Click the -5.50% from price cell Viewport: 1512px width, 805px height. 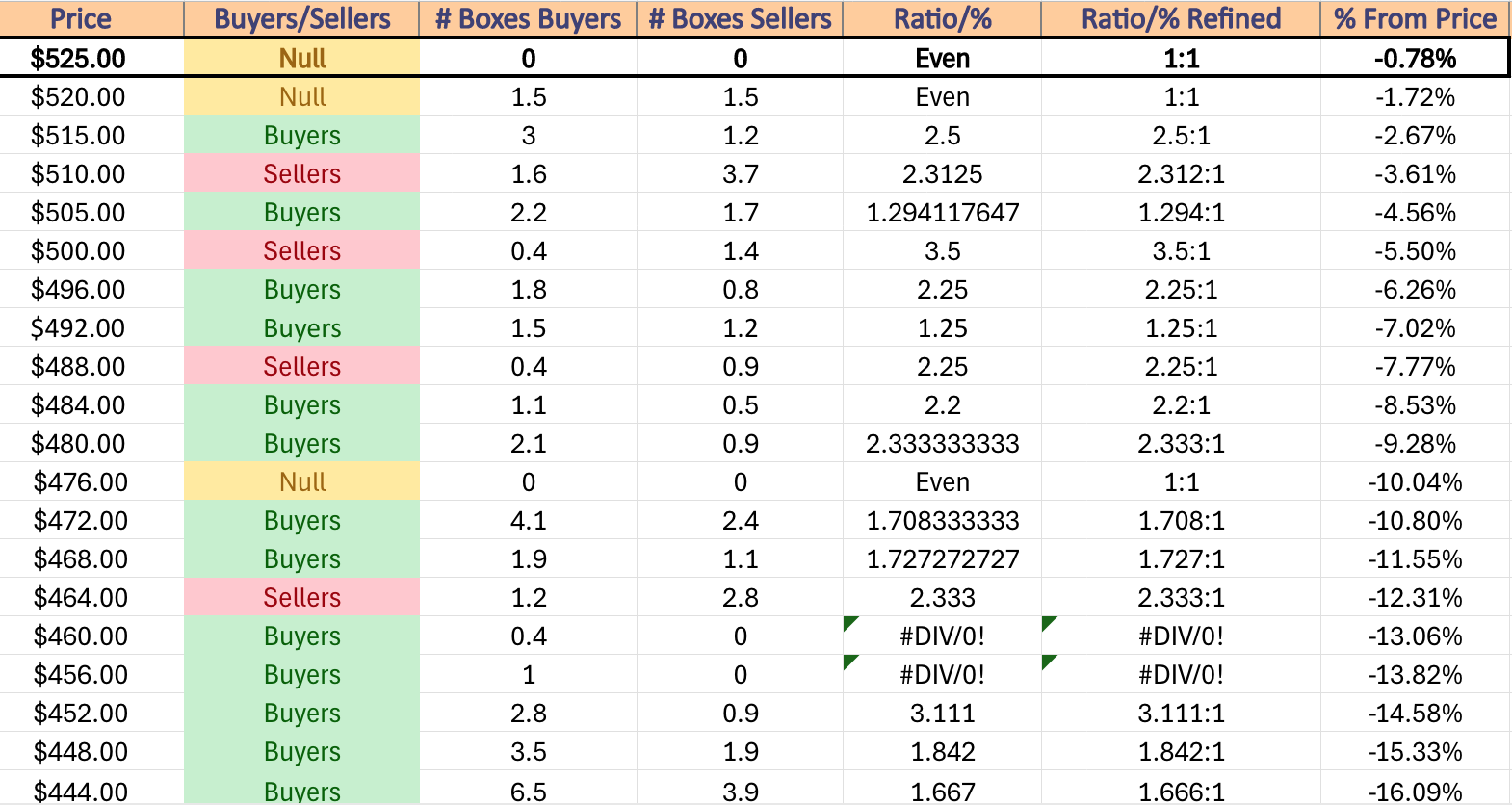[x=1415, y=250]
